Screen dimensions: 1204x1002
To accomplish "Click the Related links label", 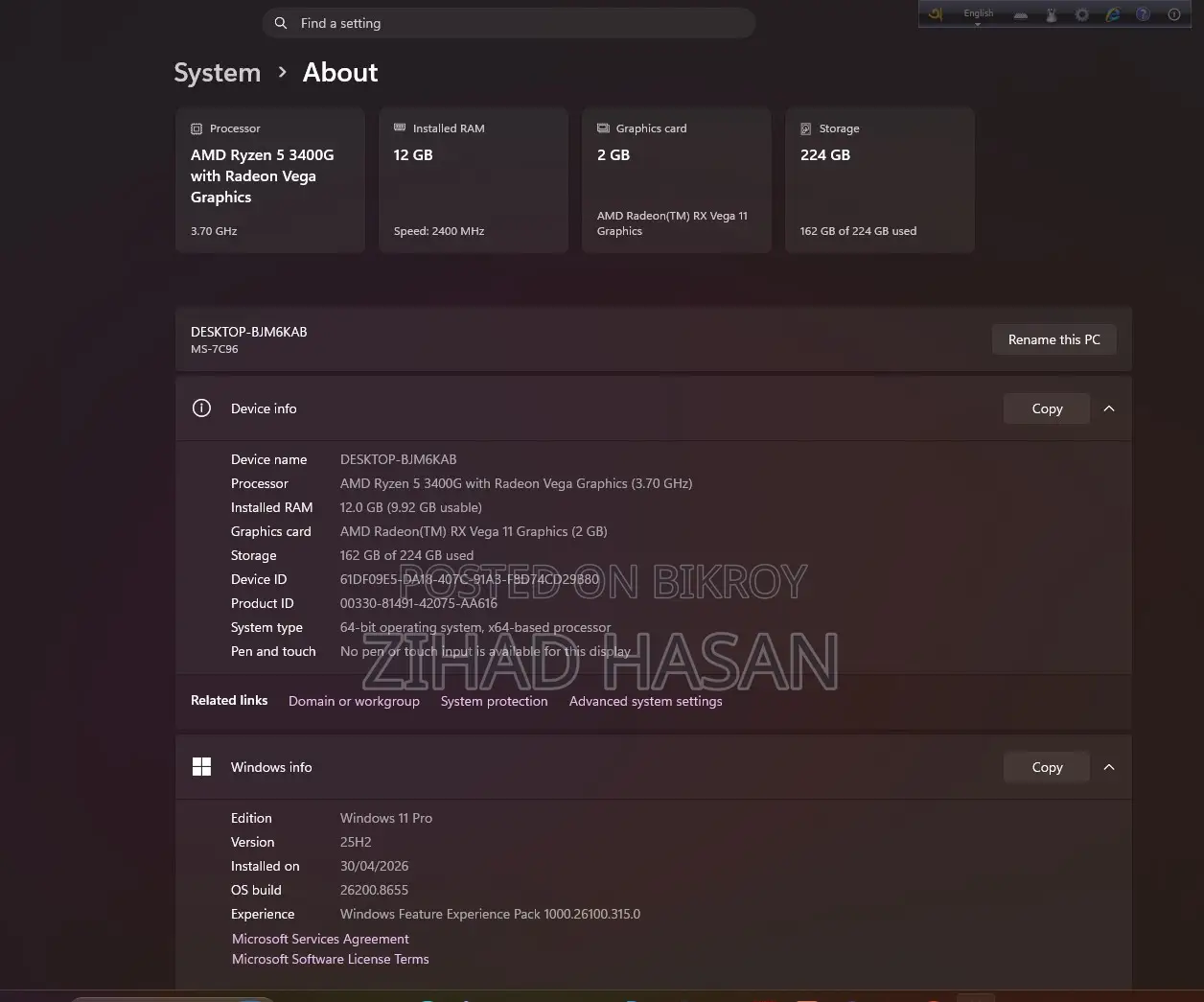I will (x=229, y=700).
